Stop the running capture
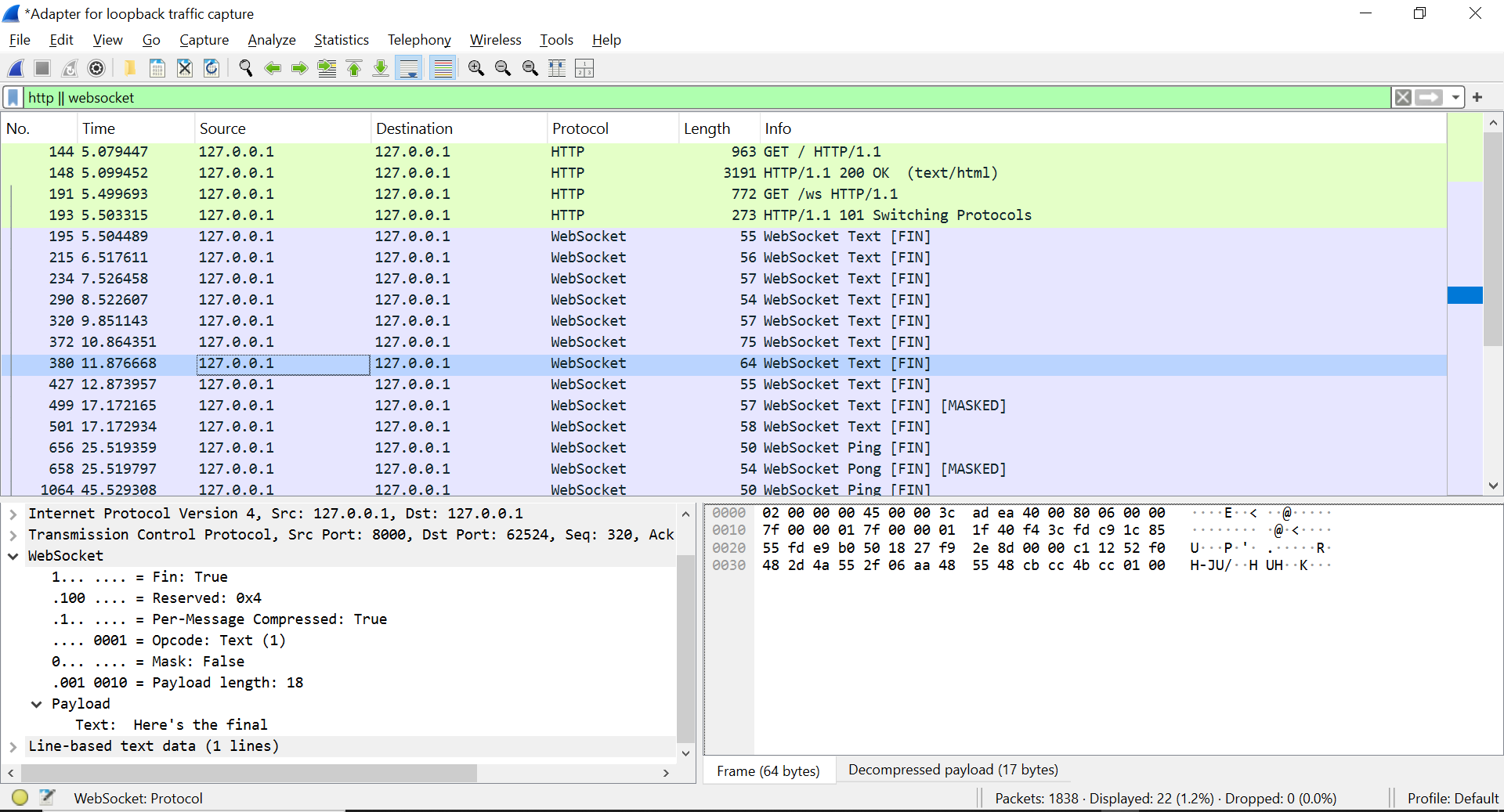Viewport: 1504px width, 812px height. [x=42, y=69]
